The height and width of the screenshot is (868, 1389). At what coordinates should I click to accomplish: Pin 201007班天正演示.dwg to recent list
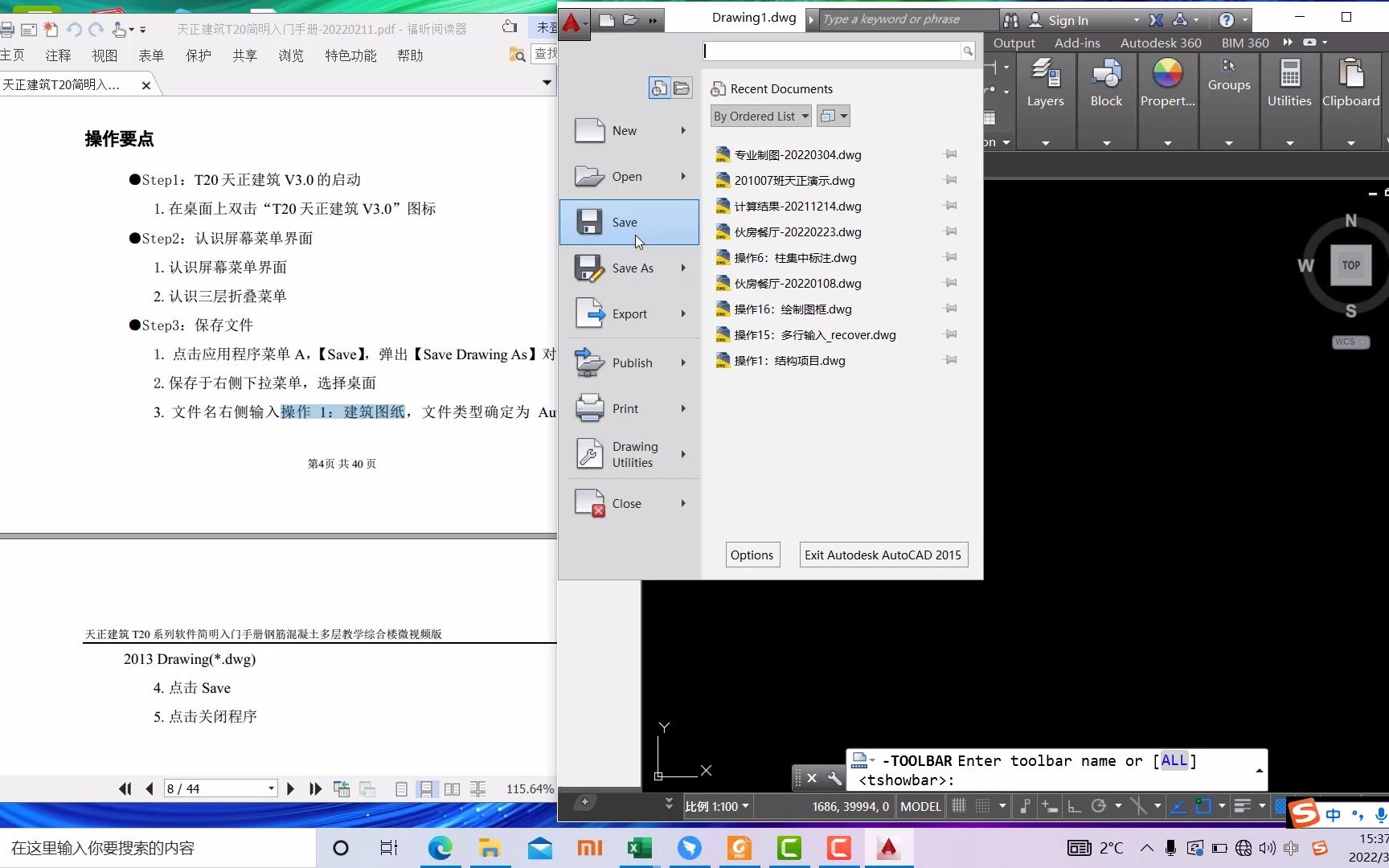coord(951,180)
